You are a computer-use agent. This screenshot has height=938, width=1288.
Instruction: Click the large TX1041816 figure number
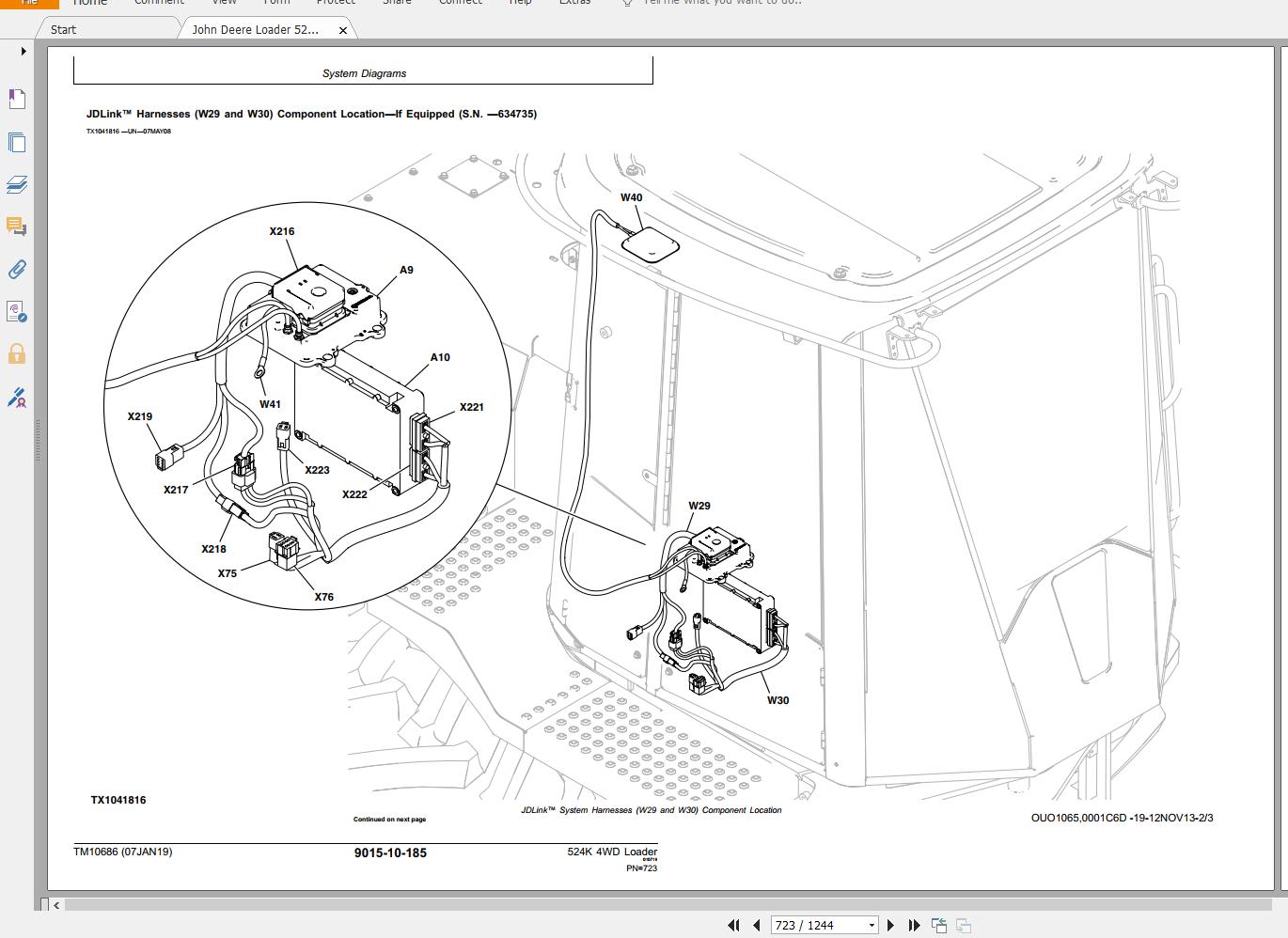tap(118, 800)
